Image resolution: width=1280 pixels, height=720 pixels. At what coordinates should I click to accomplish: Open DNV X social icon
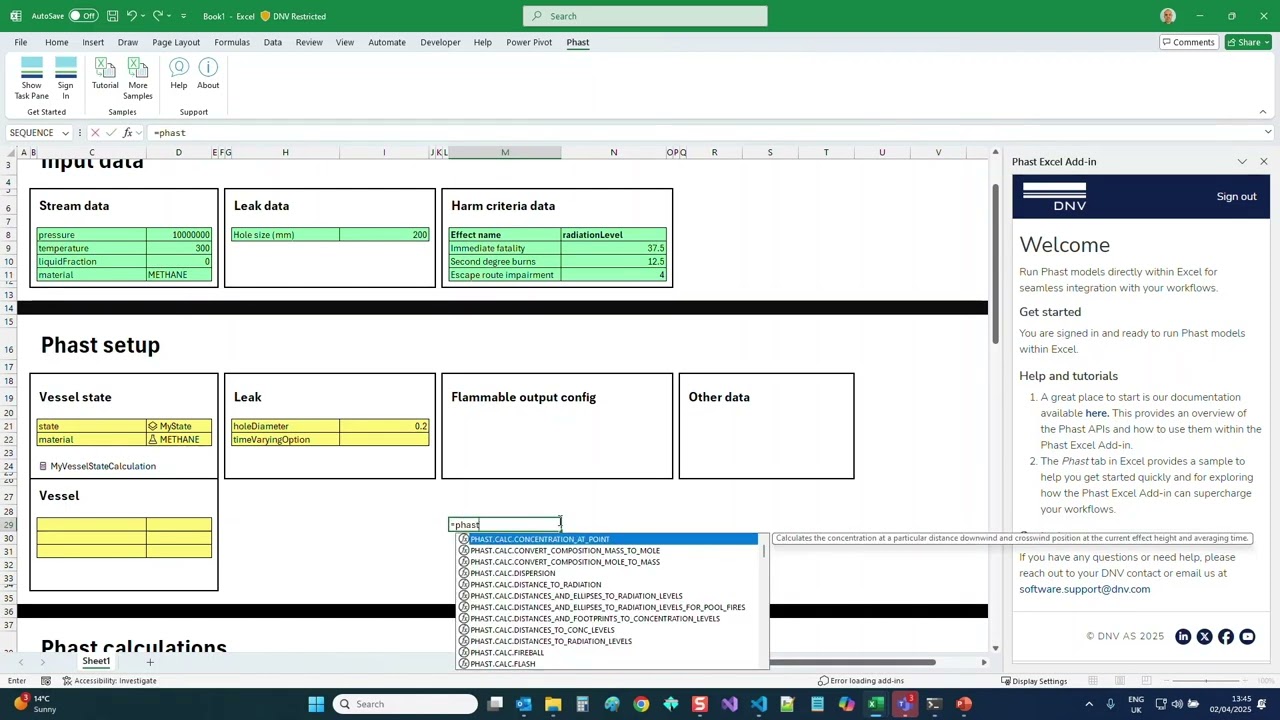[x=1204, y=637]
